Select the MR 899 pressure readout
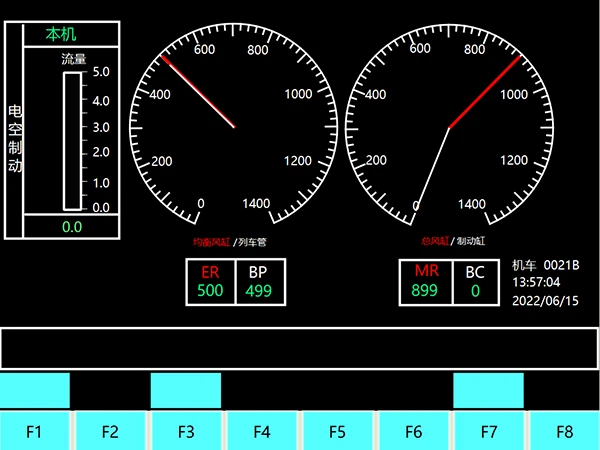Image resolution: width=600 pixels, height=450 pixels. [426, 281]
